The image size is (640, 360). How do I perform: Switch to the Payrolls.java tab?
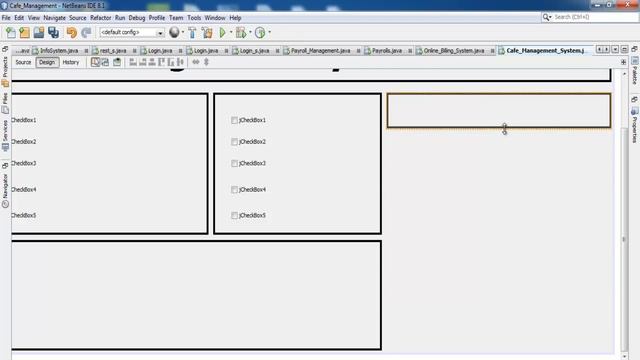387,51
